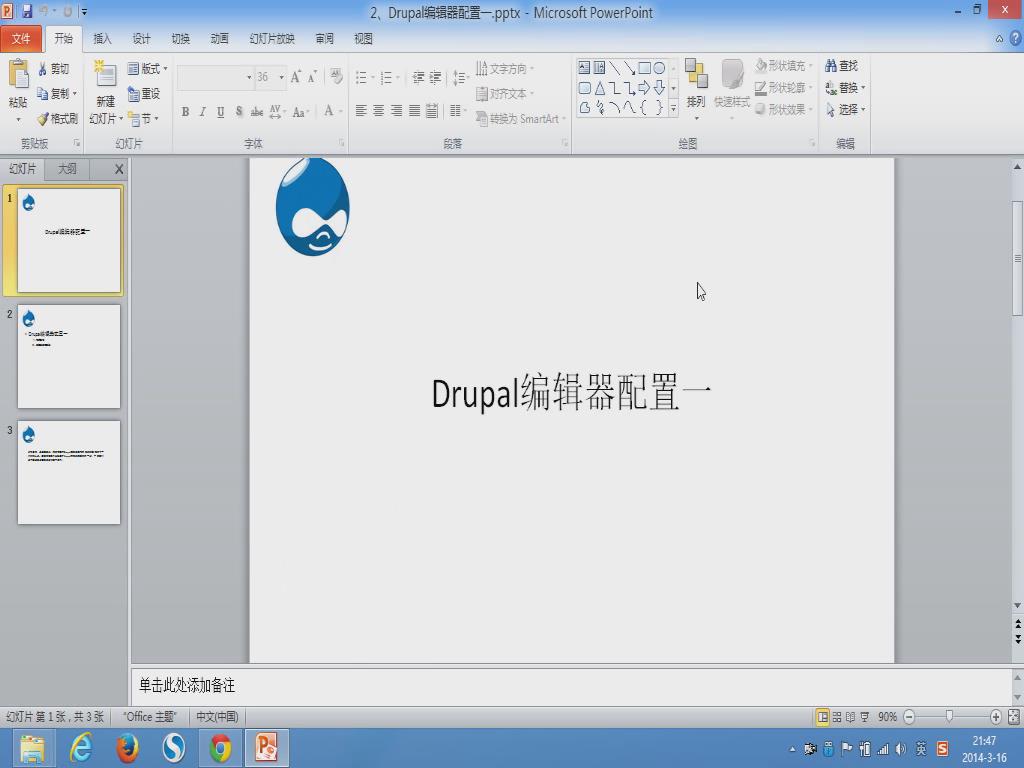Viewport: 1024px width, 768px height.
Task: Expand the shapes gallery More arrow
Action: (x=673, y=108)
